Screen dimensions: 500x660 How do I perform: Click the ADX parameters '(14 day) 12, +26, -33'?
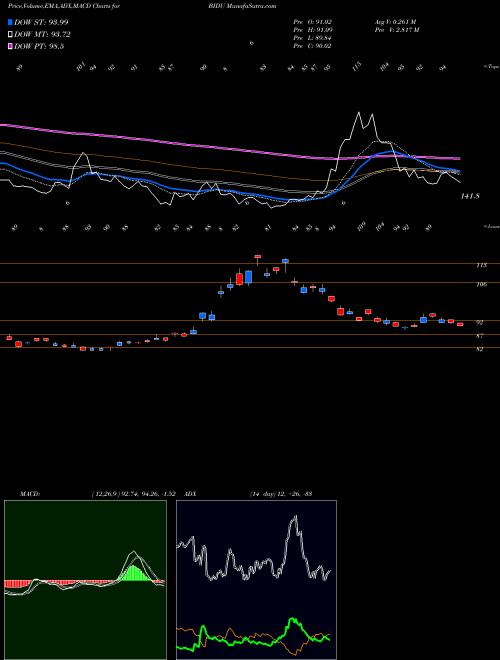[x=280, y=494]
